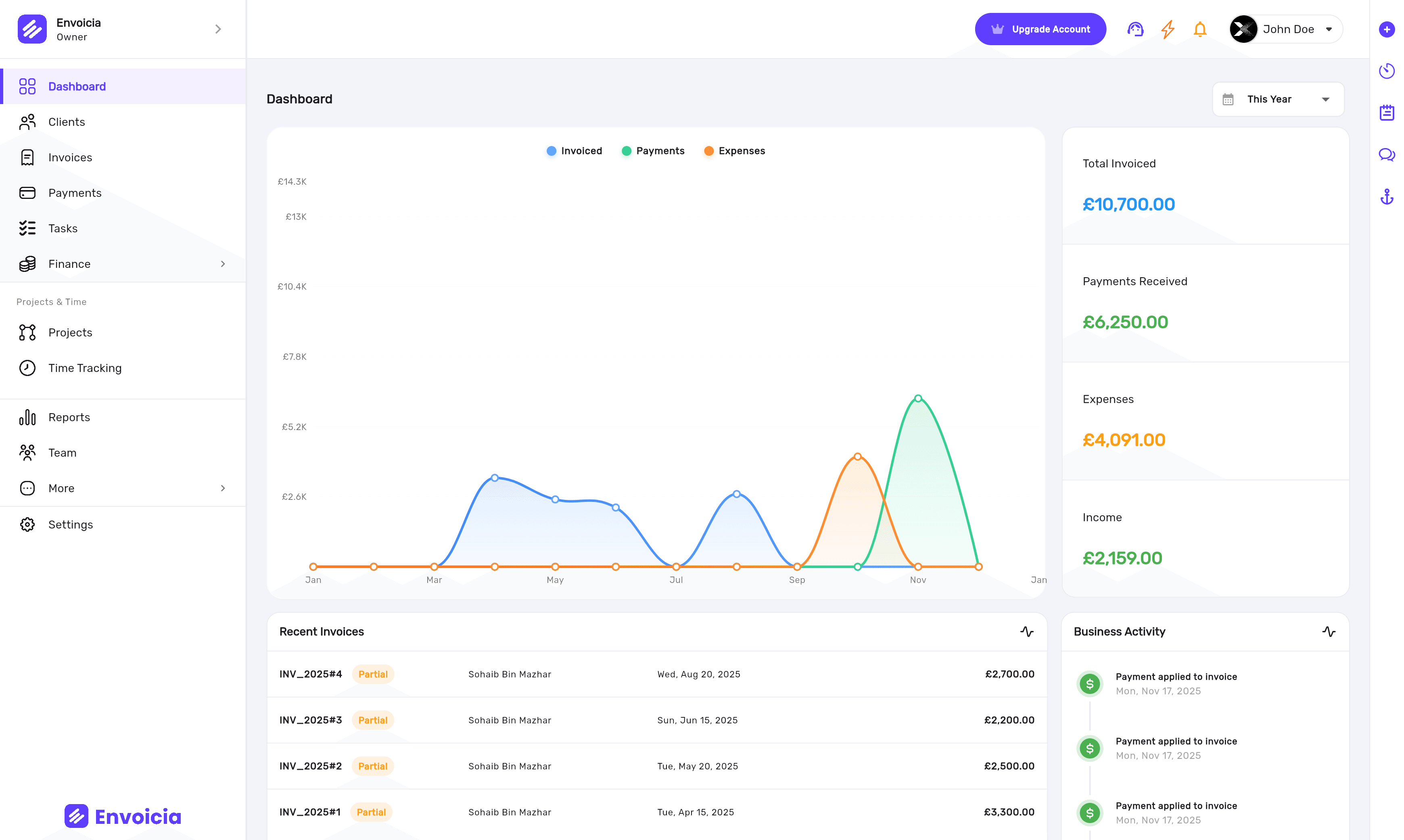Open notifications bell
The width and height of the screenshot is (1404, 840).
pos(1200,29)
